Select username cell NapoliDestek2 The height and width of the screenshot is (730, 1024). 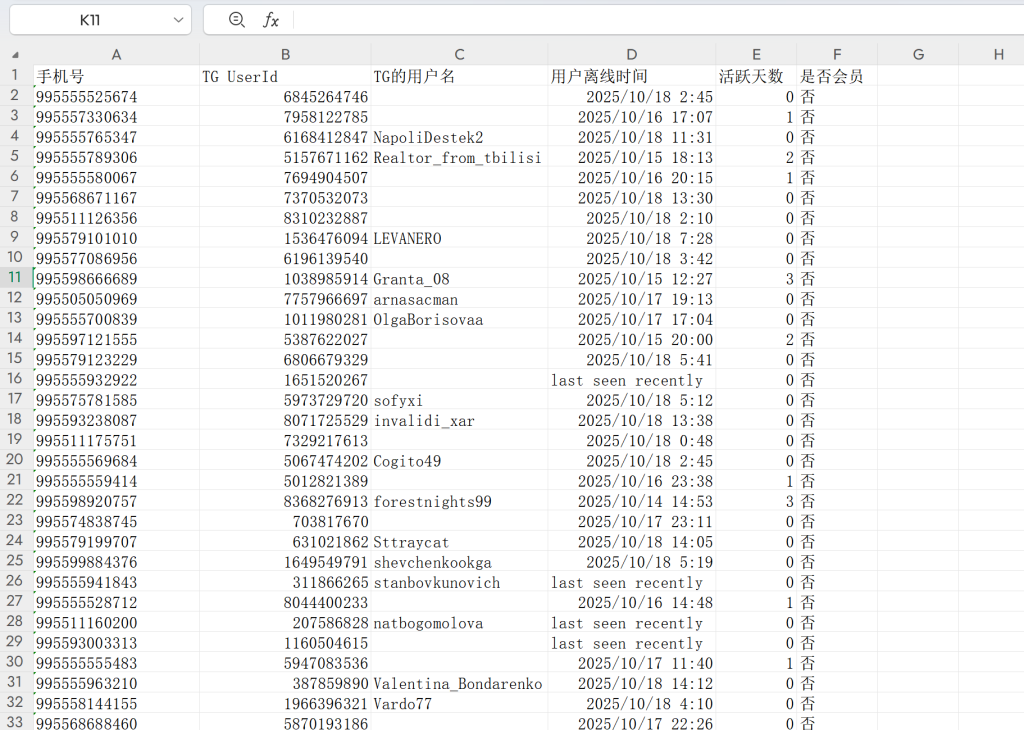pos(459,137)
